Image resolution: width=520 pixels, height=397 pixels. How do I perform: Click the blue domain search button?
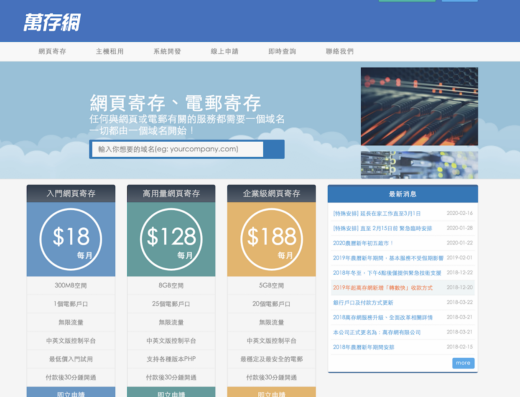point(274,149)
